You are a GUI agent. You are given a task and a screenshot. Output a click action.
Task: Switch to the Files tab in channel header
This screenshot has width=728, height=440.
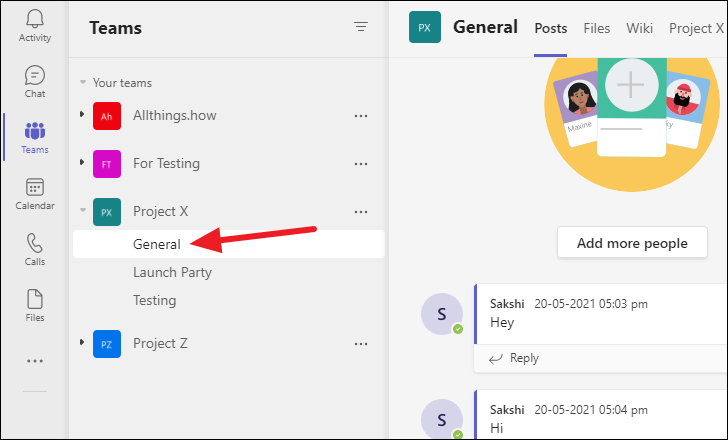click(x=597, y=28)
